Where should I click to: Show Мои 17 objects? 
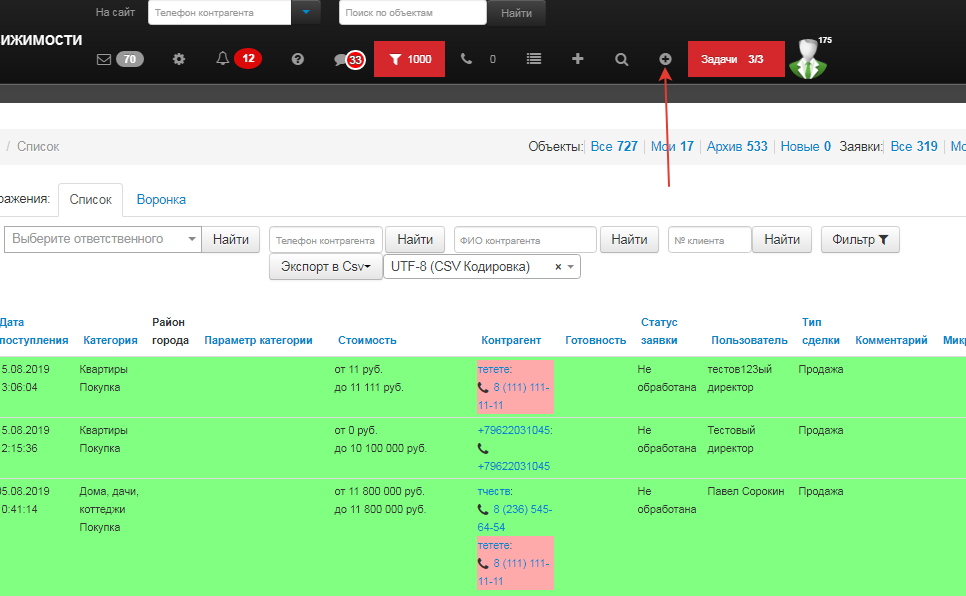(x=672, y=147)
